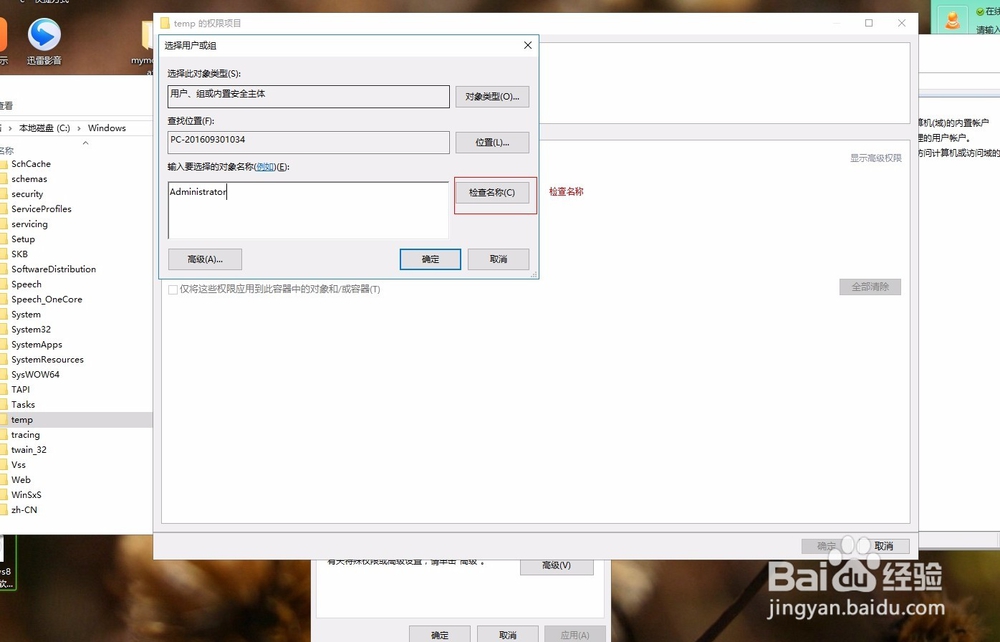
Task: Select the Tasks folder
Action: pyautogui.click(x=23, y=405)
